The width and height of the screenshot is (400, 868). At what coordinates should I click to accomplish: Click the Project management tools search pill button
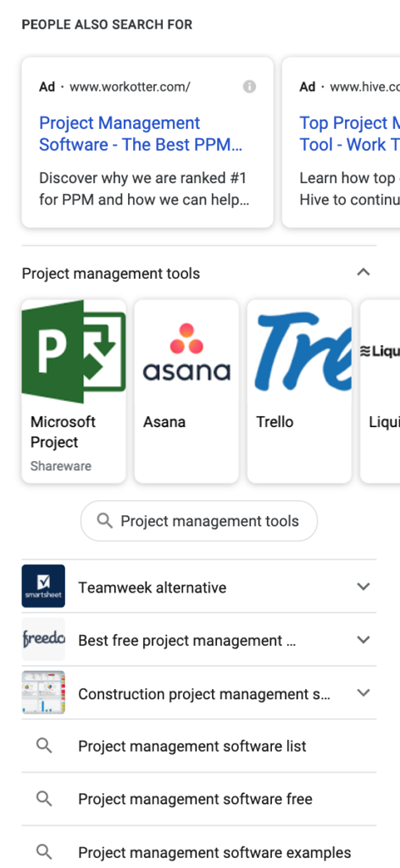[x=199, y=521]
